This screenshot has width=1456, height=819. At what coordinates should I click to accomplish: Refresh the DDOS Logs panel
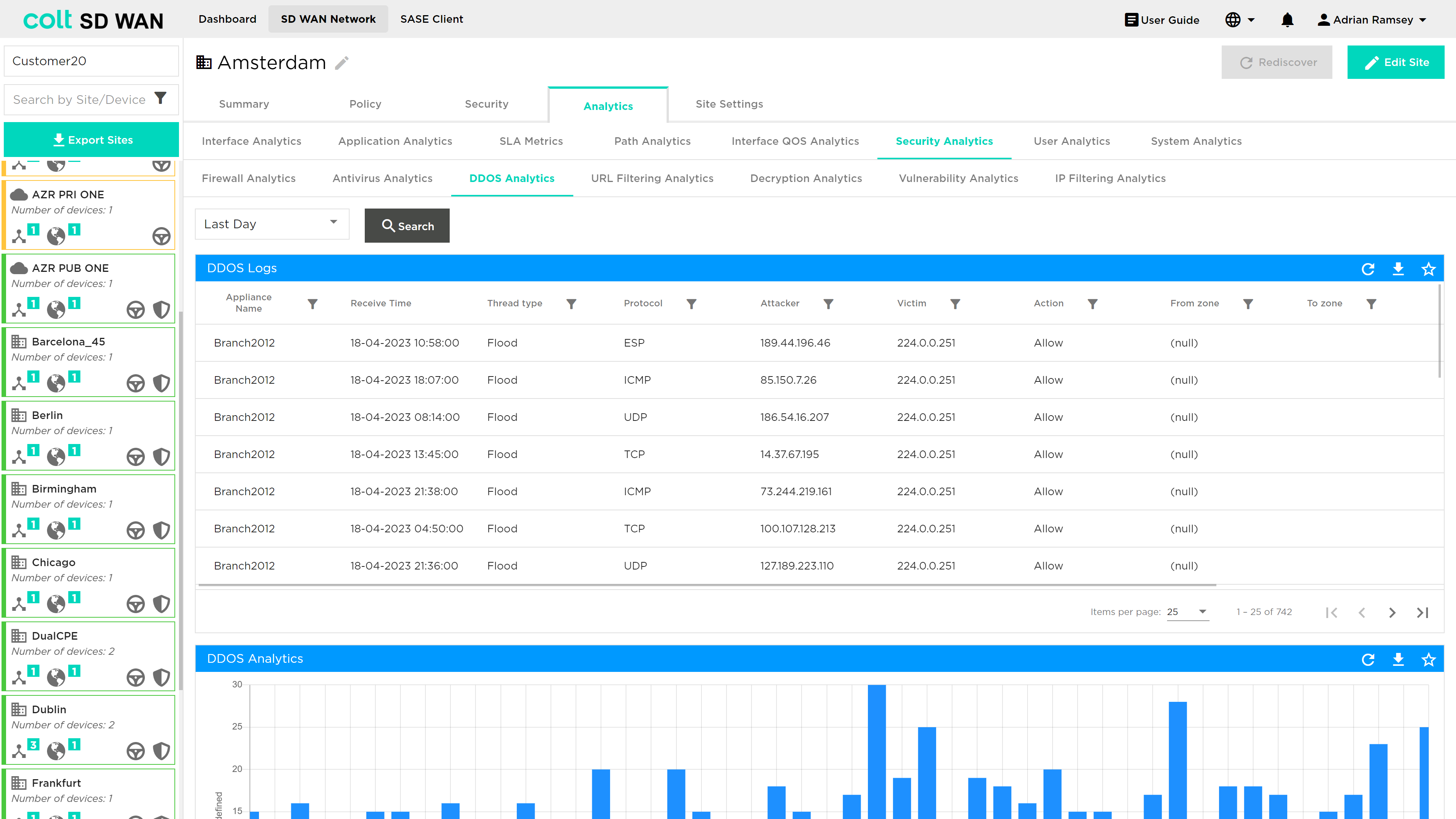pos(1368,268)
